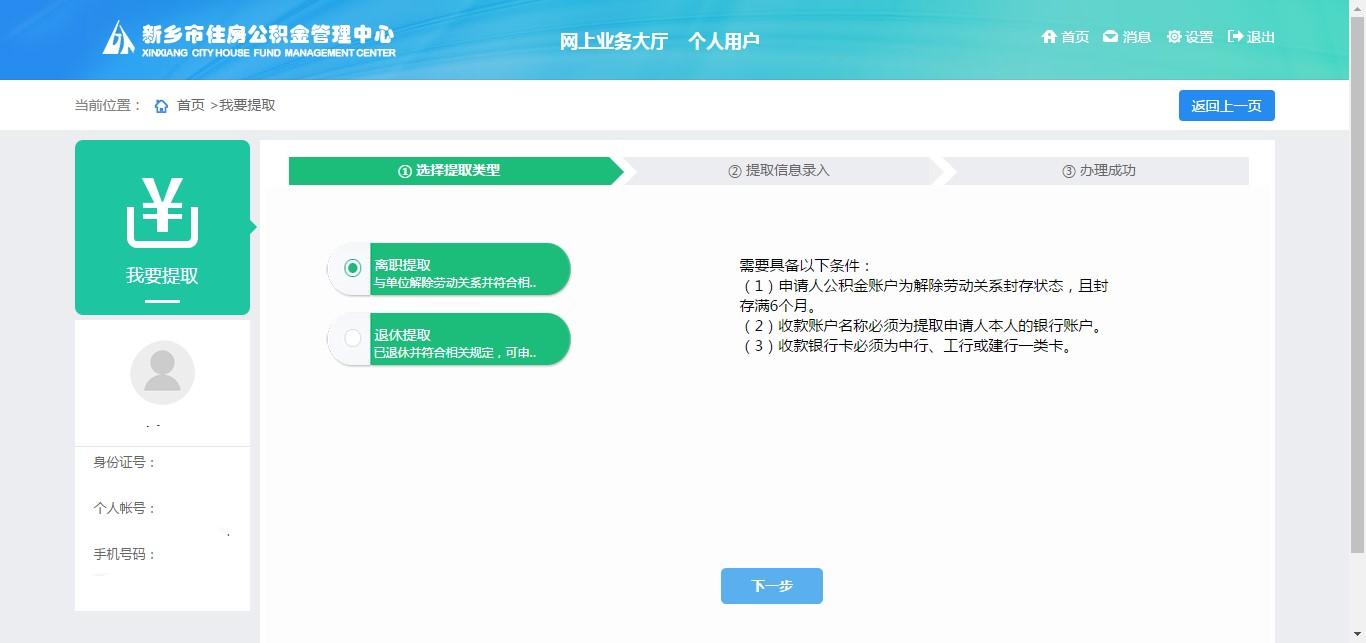This screenshot has width=1366, height=643.
Task: Click the 首页 breadcrumb link
Action: [x=191, y=106]
